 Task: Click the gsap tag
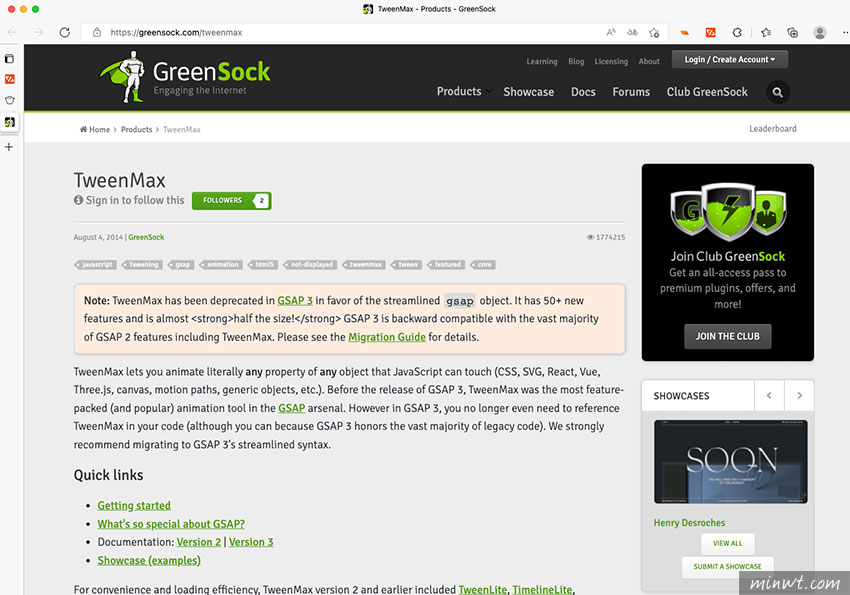pyautogui.click(x=181, y=264)
